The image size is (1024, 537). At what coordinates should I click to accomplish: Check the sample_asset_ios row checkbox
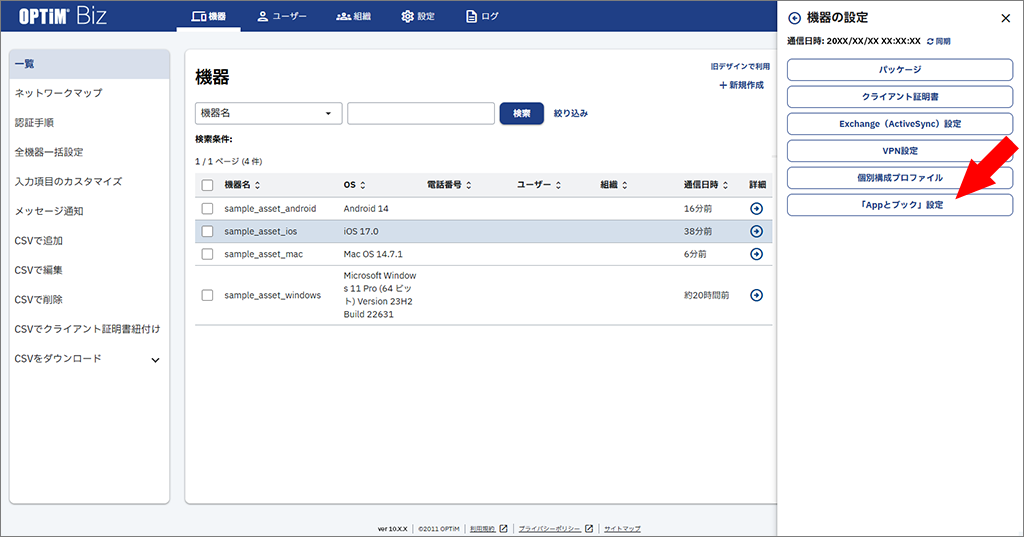pos(208,231)
